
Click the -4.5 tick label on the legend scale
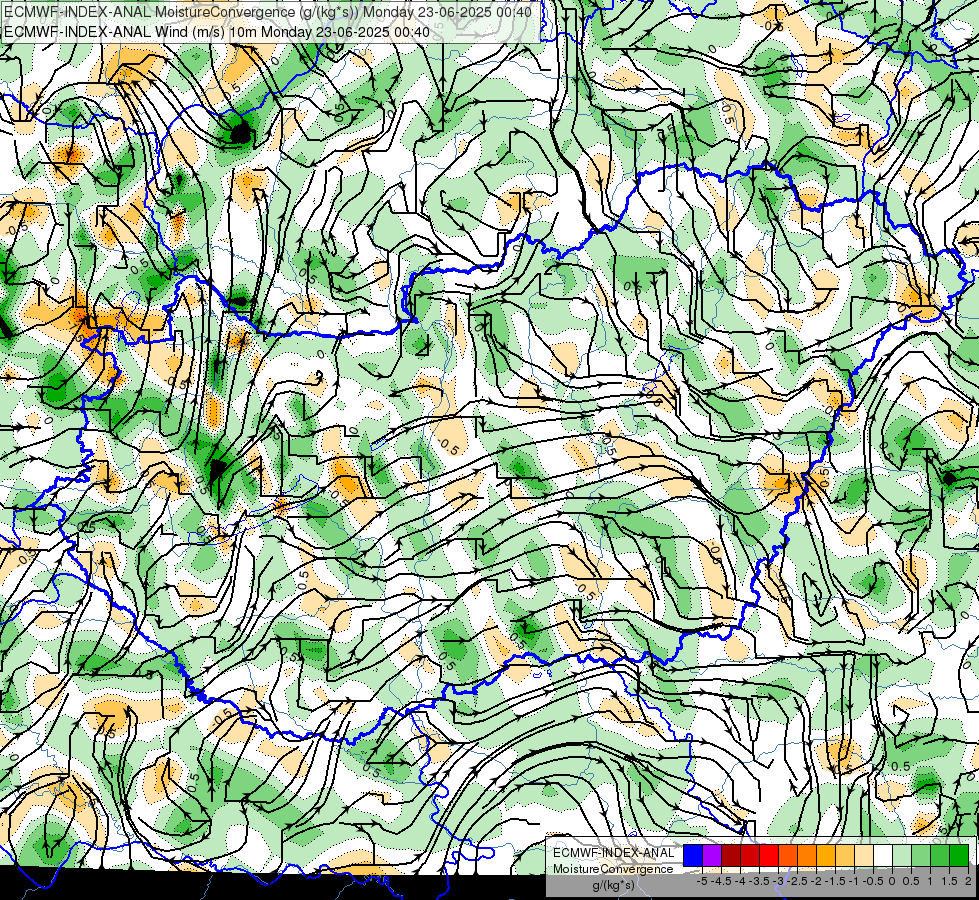(721, 881)
